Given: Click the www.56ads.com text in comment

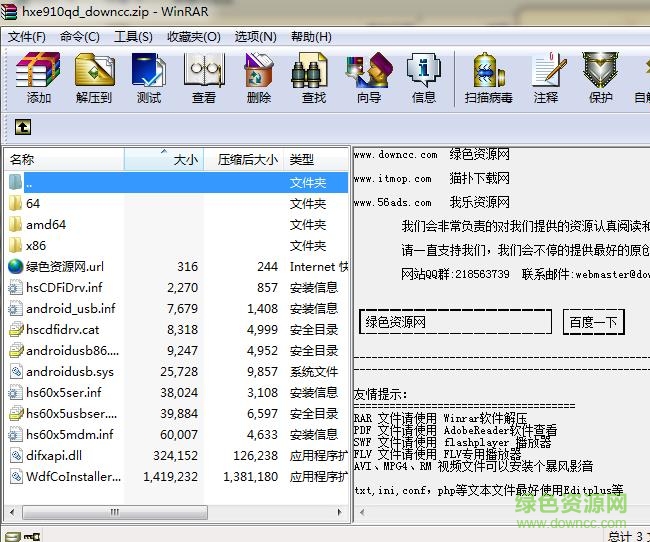Looking at the screenshot, I should [x=393, y=202].
